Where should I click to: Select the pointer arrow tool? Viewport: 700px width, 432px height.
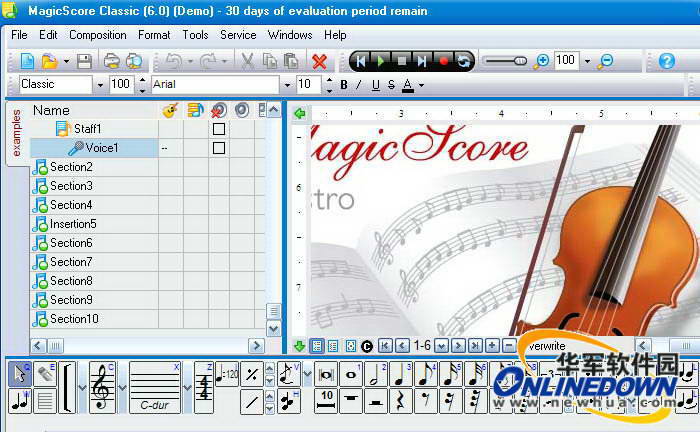tap(20, 374)
